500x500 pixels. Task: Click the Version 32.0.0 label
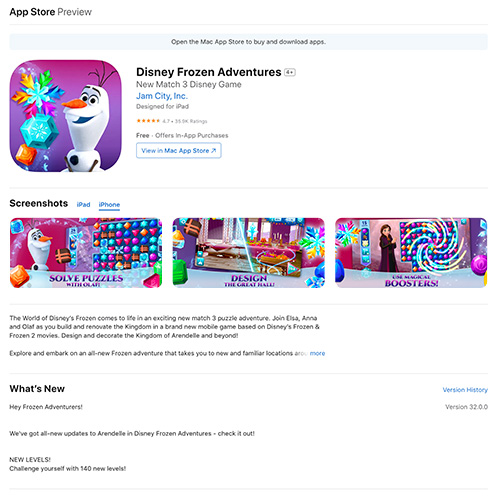pos(466,407)
